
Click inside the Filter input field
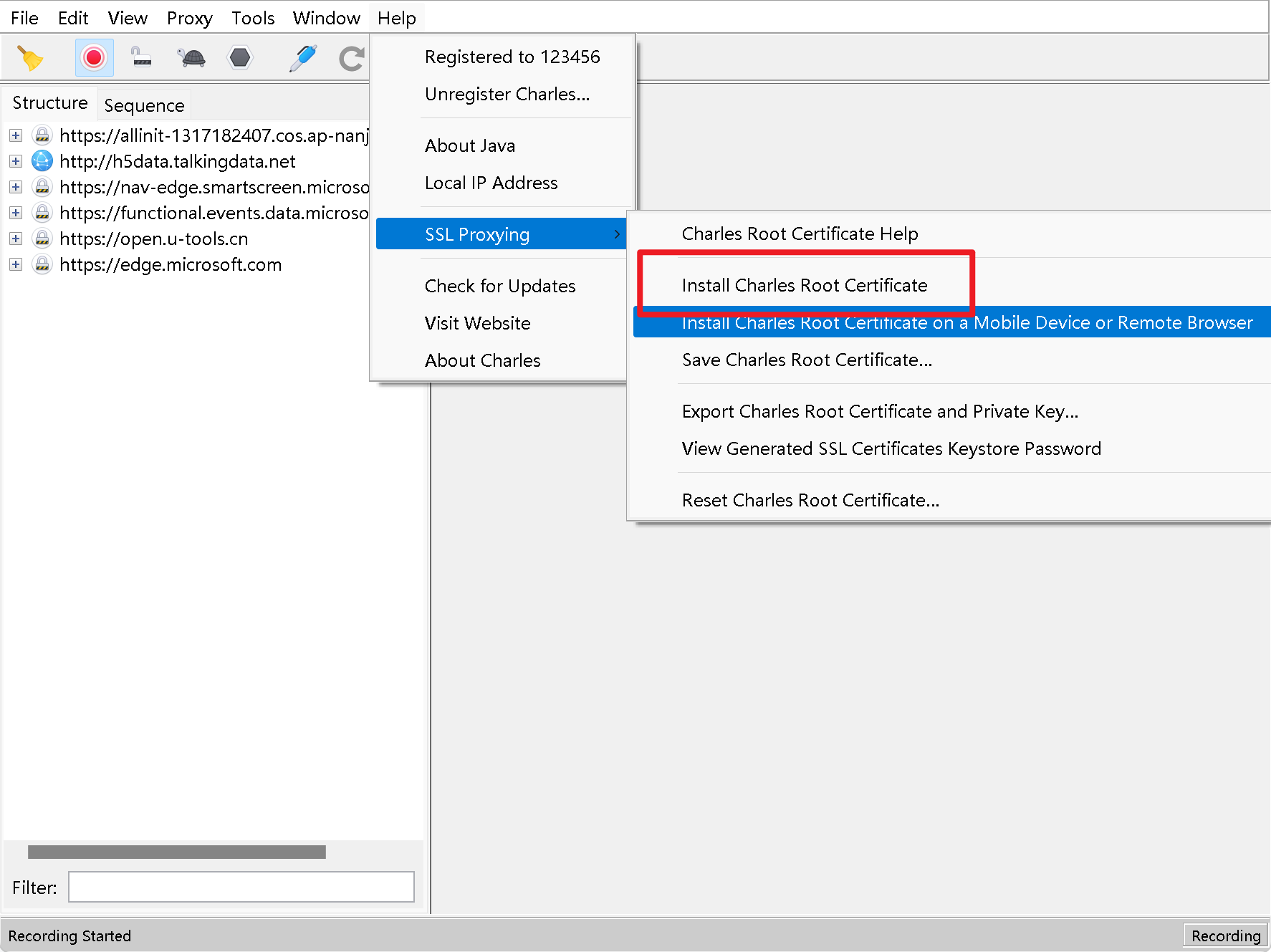[x=241, y=887]
